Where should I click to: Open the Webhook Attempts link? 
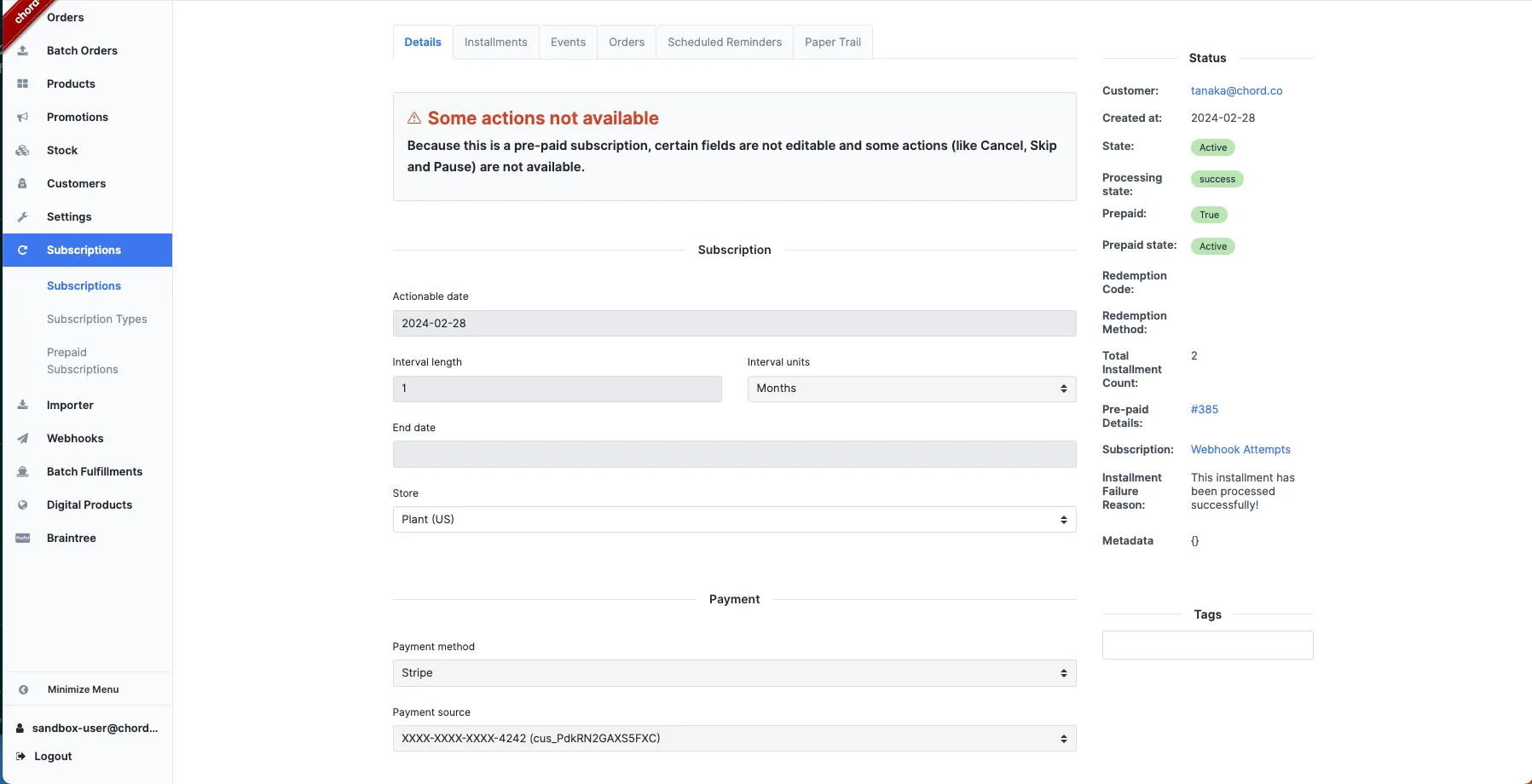[x=1240, y=449]
